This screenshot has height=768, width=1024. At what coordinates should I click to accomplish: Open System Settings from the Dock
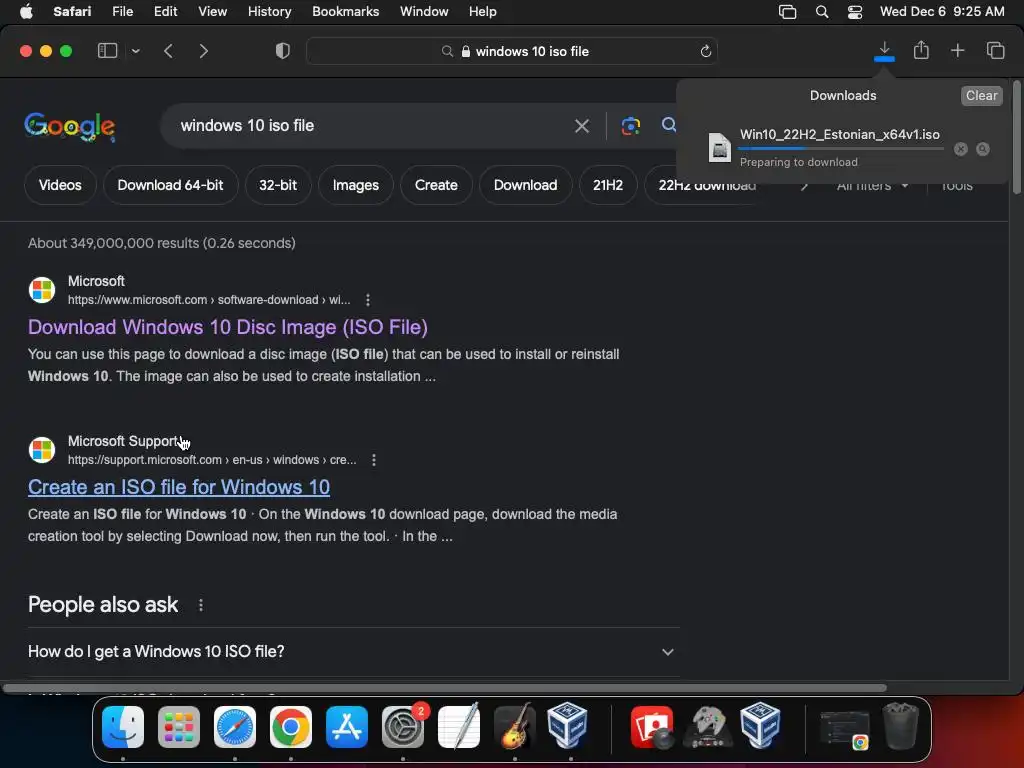(x=403, y=727)
